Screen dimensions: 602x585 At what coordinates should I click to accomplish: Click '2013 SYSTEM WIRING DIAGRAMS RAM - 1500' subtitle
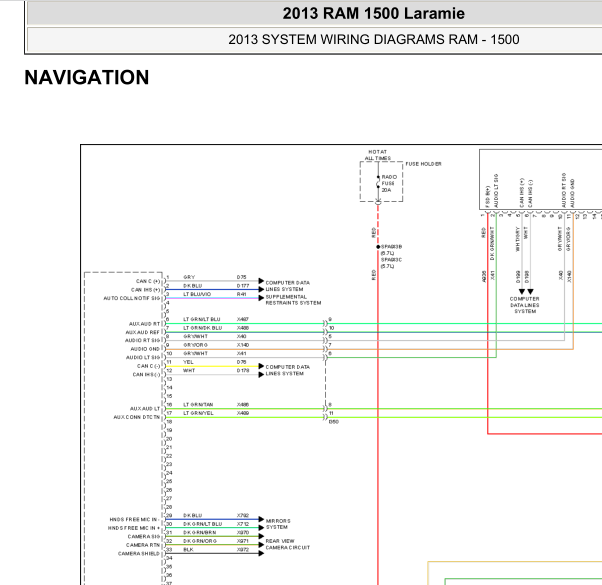[x=374, y=40]
